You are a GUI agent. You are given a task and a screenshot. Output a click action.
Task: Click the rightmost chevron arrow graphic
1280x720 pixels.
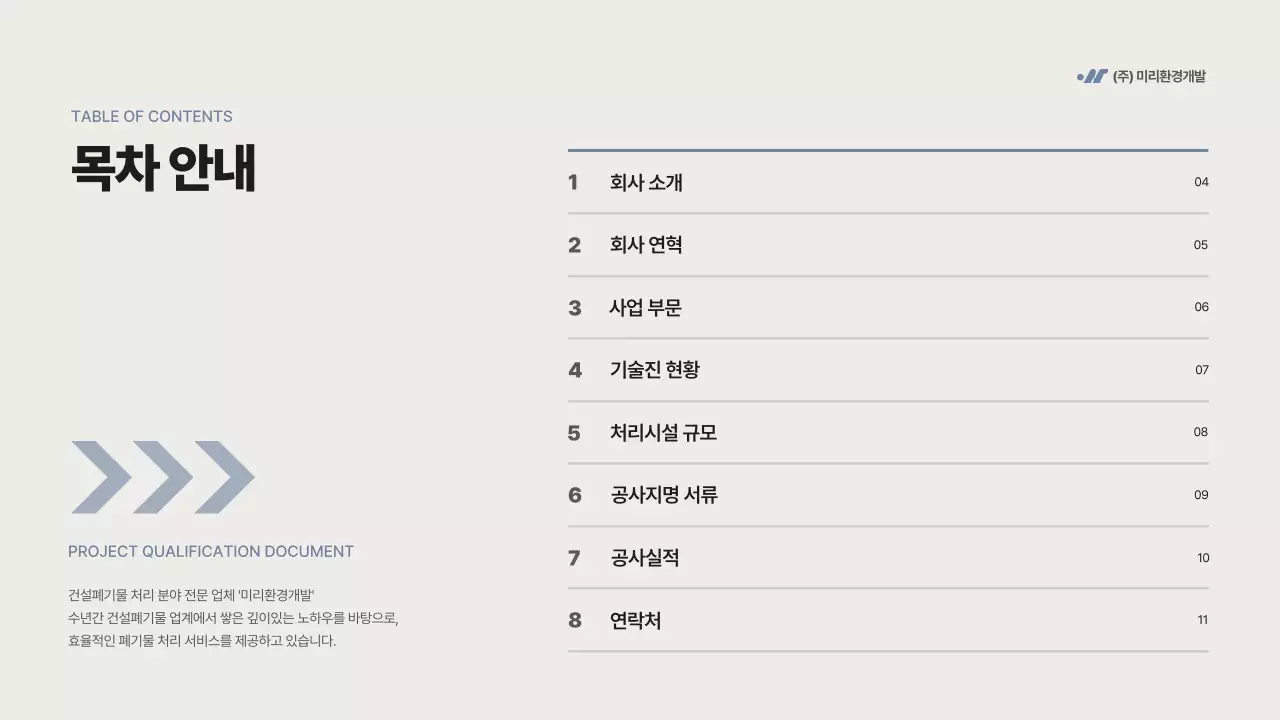tap(225, 477)
